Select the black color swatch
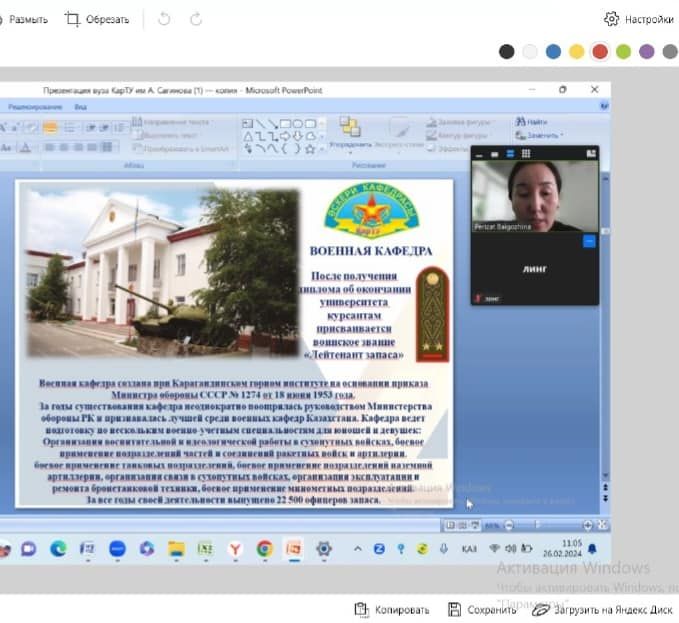 tap(507, 52)
